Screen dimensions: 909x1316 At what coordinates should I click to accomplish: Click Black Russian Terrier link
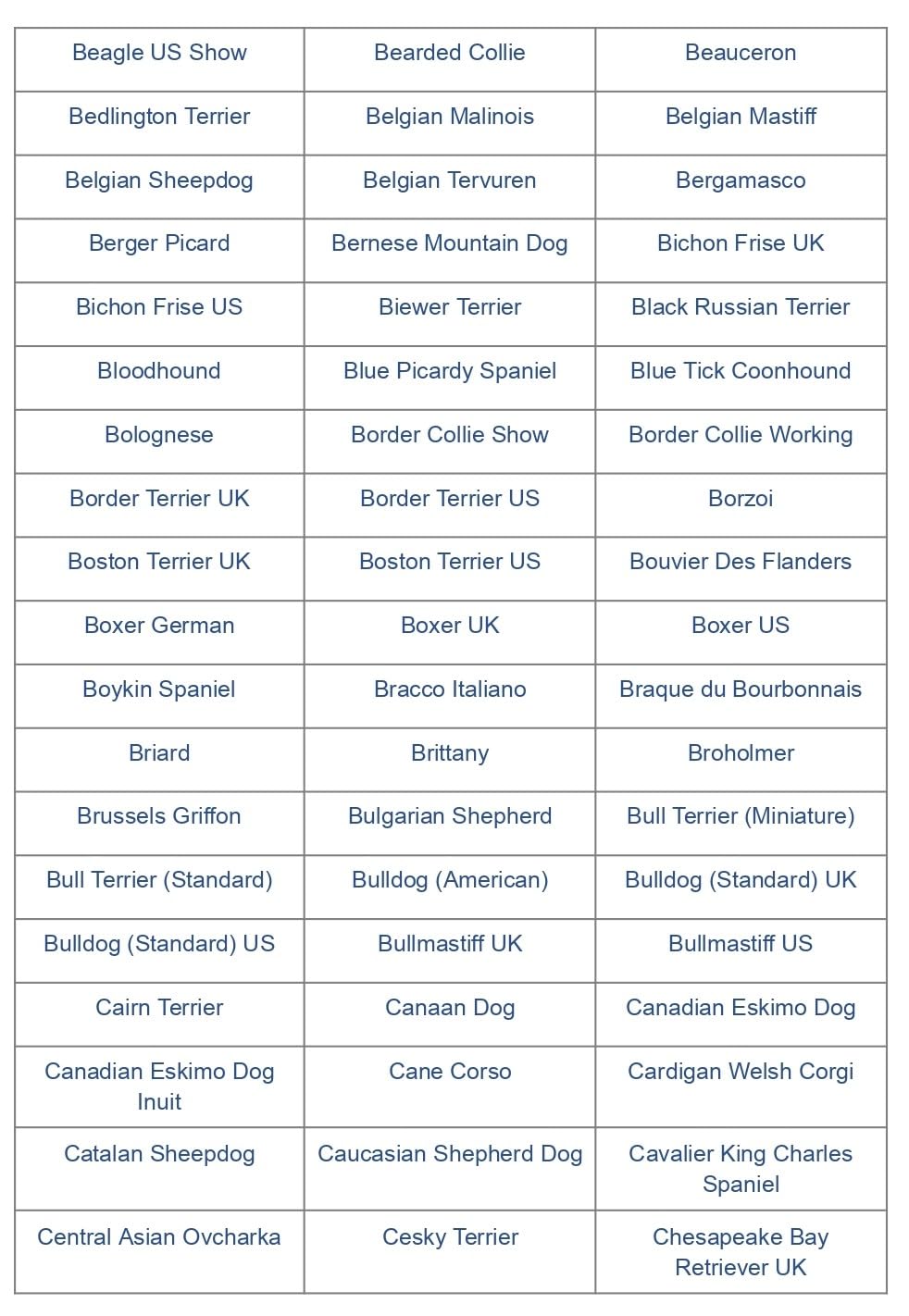point(740,307)
